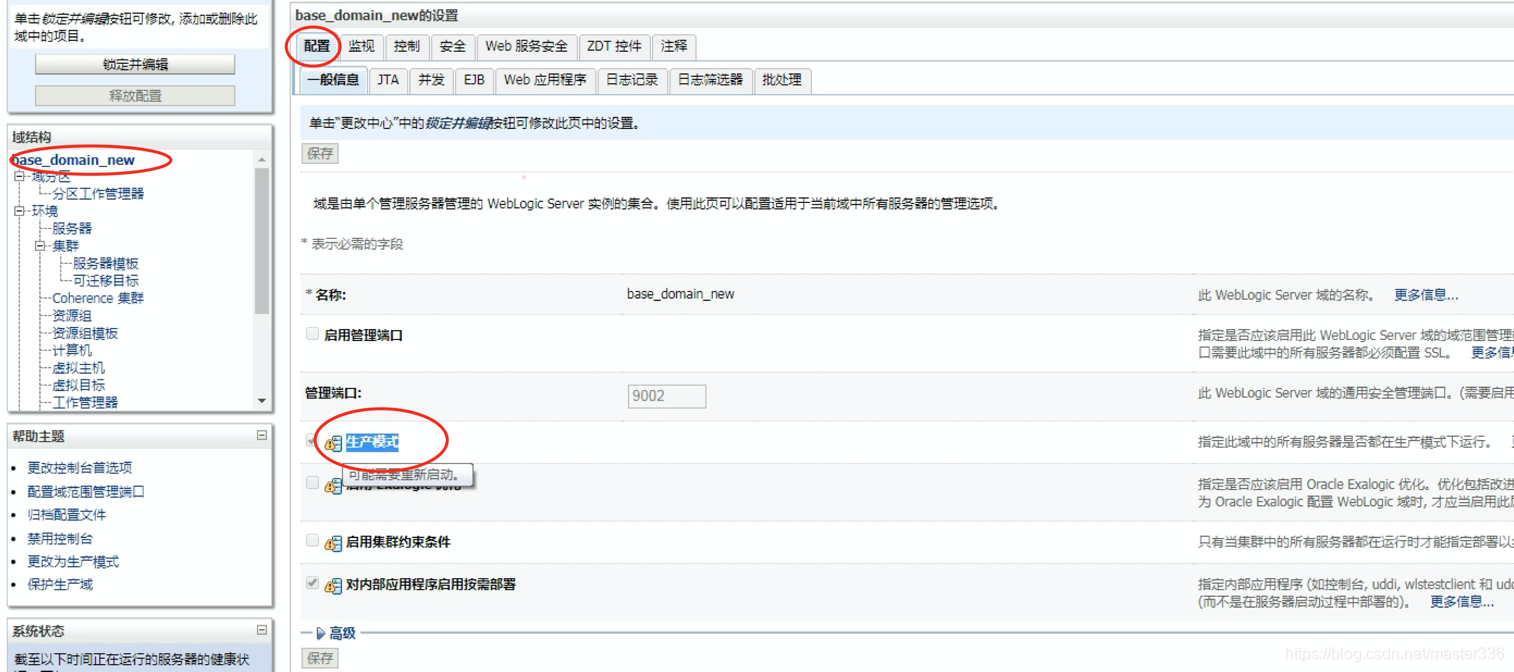Open the 更改为生产模式 help link
This screenshot has width=1514, height=672.
coord(73,561)
